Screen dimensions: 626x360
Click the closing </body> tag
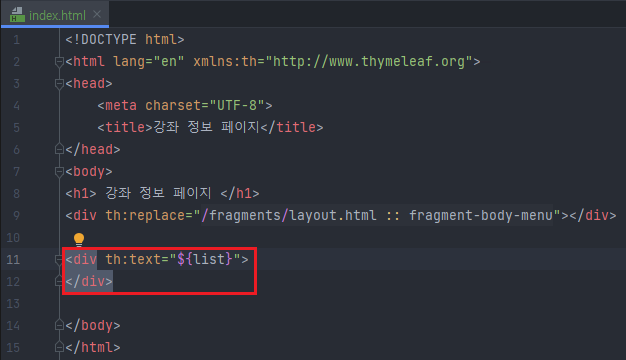[93, 325]
